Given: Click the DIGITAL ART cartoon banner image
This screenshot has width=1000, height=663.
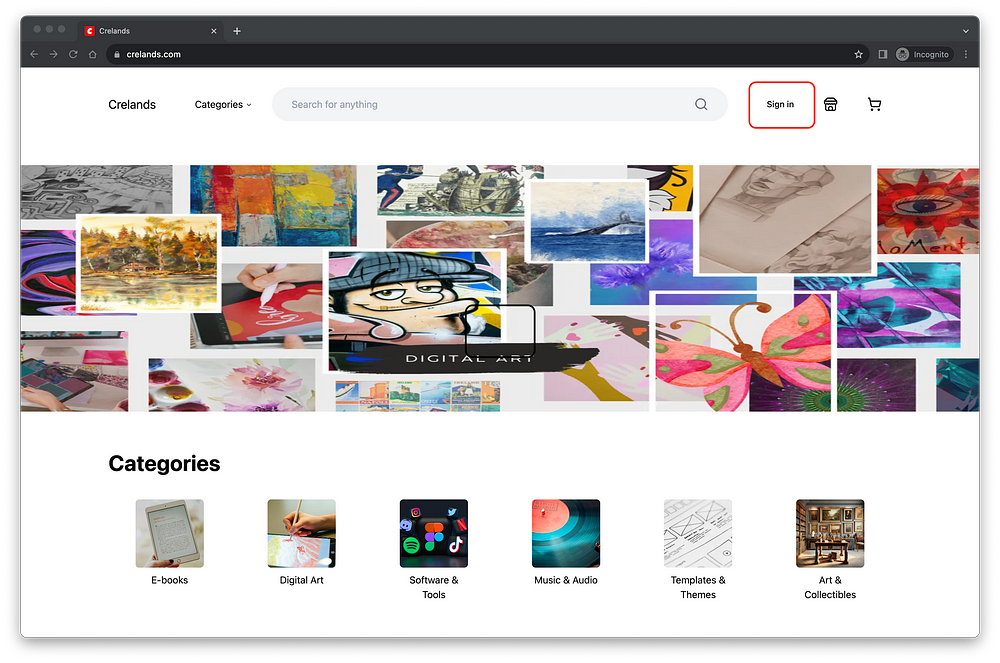Looking at the screenshot, I should point(416,310).
